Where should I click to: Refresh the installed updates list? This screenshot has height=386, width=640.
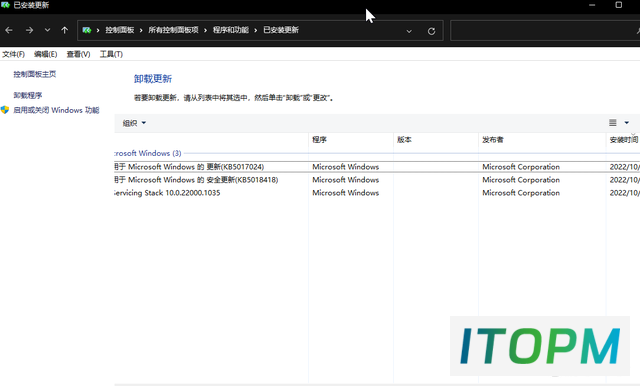point(431,31)
